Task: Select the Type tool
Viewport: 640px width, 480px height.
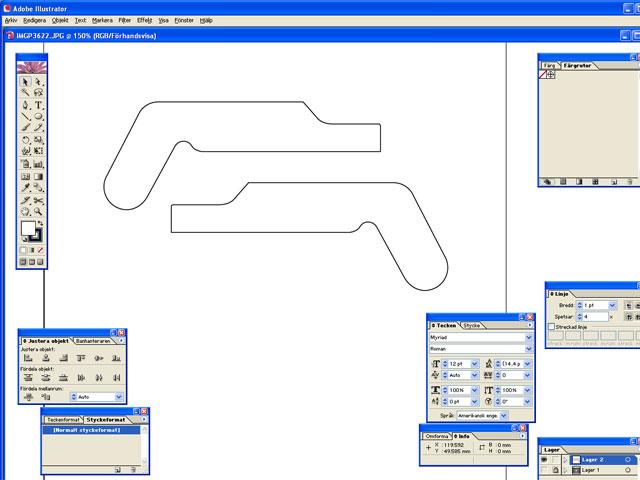Action: pyautogui.click(x=38, y=105)
